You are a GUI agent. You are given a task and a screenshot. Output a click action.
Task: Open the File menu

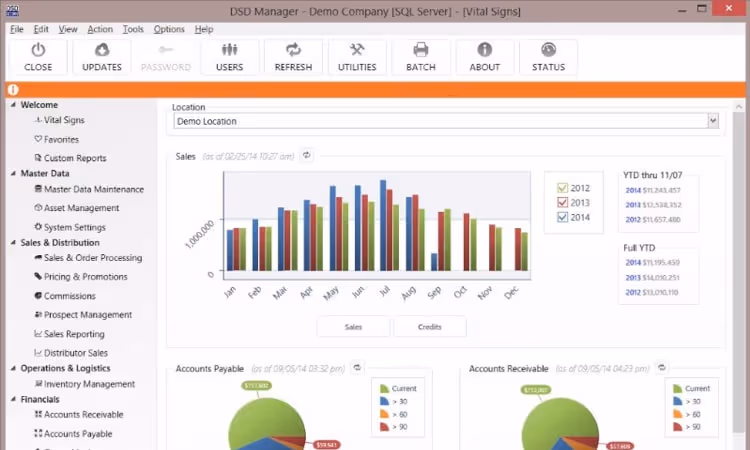pos(17,29)
